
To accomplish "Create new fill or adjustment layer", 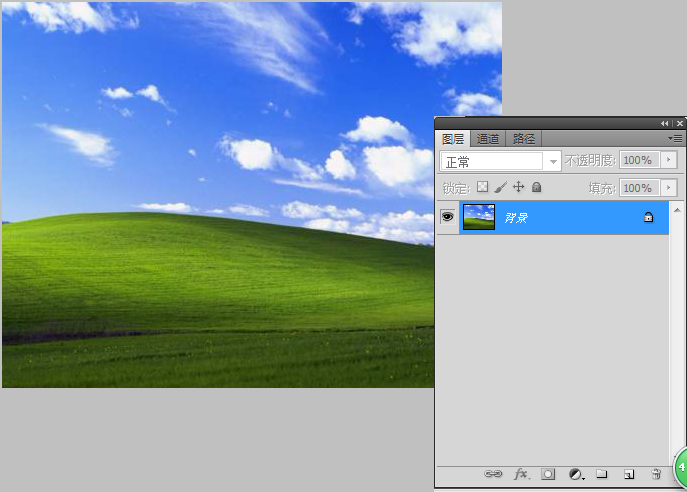I will coord(576,474).
